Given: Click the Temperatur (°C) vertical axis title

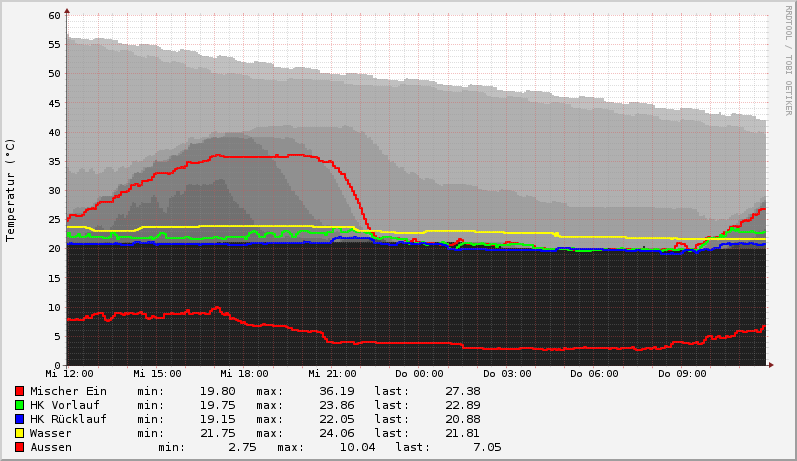Looking at the screenshot, I should (11, 190).
